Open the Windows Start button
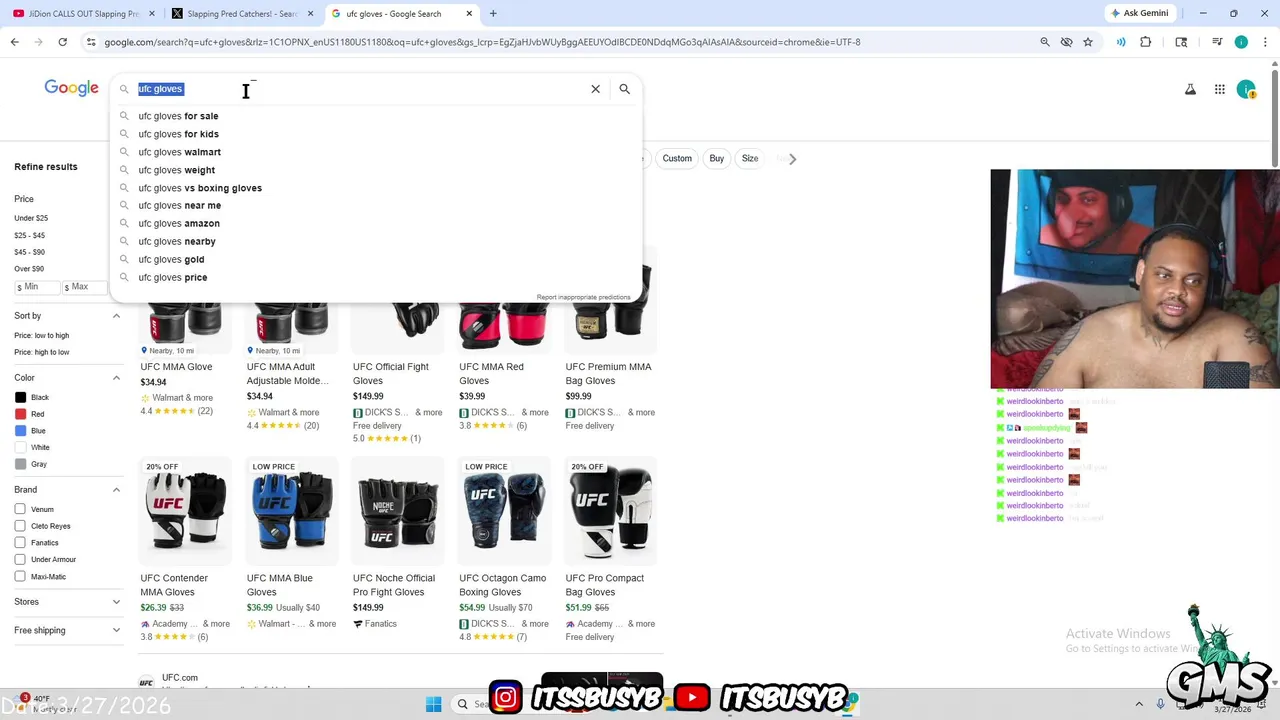Viewport: 1280px width, 720px height. 433,704
